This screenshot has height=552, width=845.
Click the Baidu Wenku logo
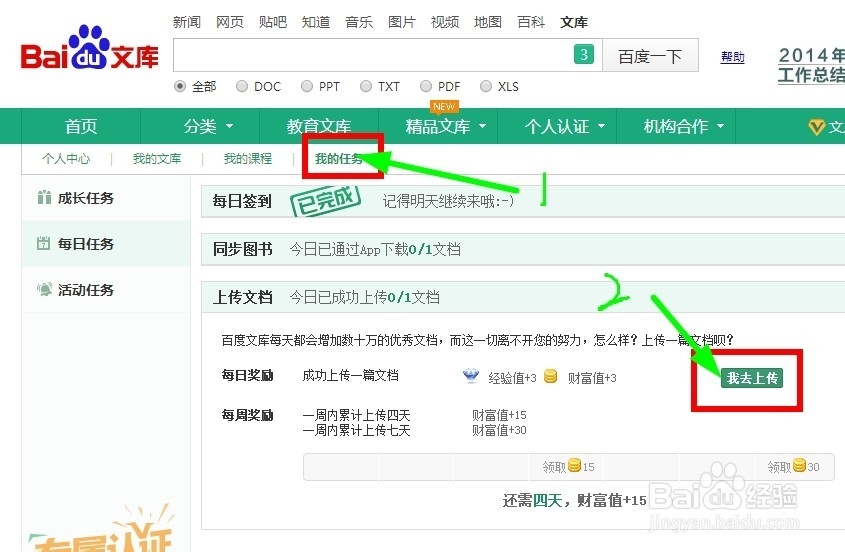(x=89, y=49)
